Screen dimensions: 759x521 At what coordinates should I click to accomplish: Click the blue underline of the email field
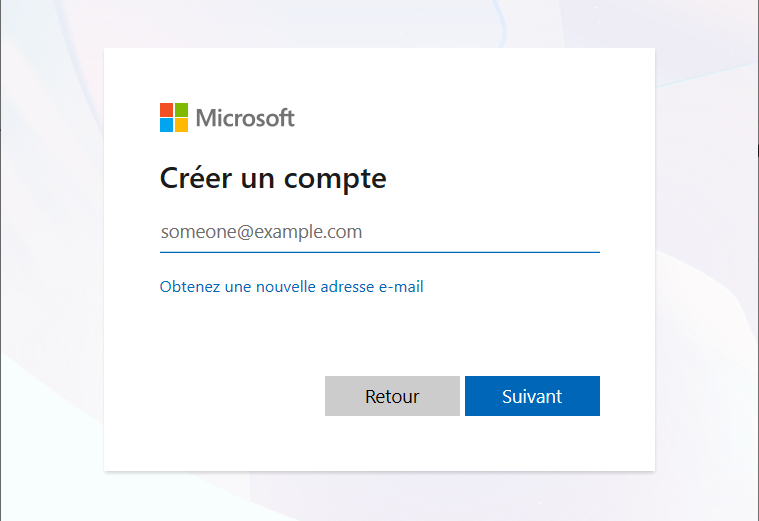[380, 252]
